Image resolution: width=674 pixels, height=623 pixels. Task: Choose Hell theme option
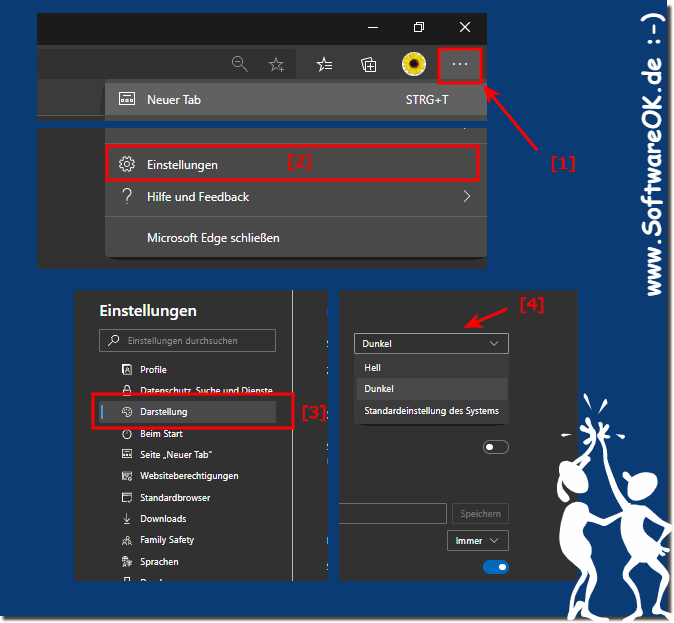click(x=432, y=368)
